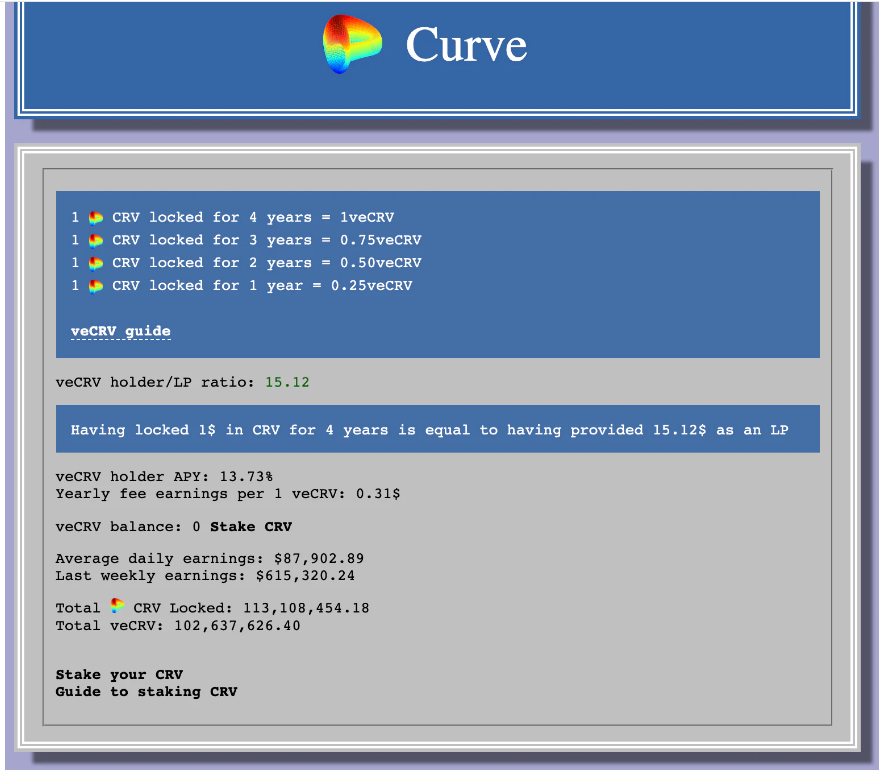Screen dimensions: 879x771
Task: Click the '0.75veCRV' value
Action: (x=381, y=240)
